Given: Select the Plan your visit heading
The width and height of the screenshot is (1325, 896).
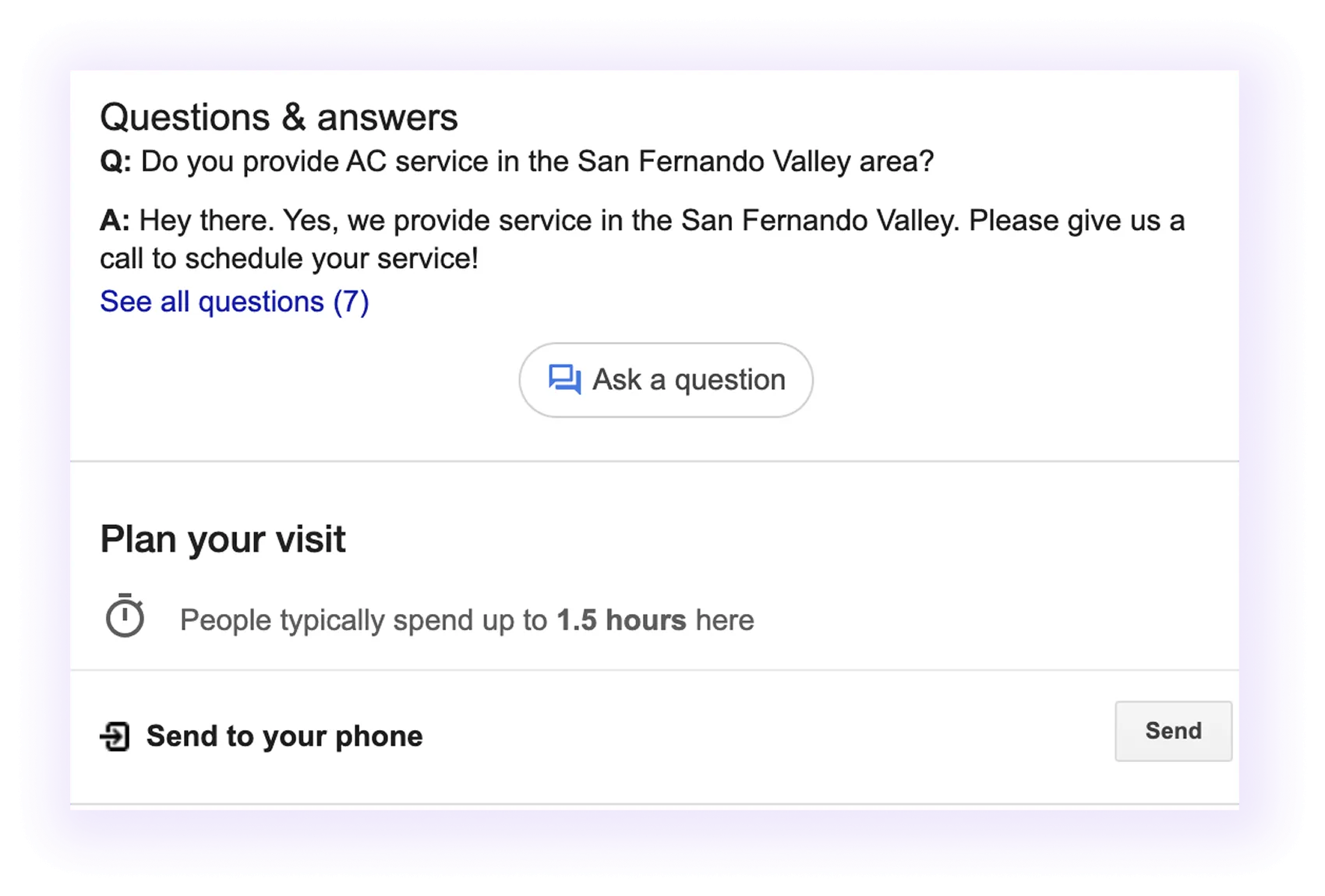Looking at the screenshot, I should pos(223,538).
